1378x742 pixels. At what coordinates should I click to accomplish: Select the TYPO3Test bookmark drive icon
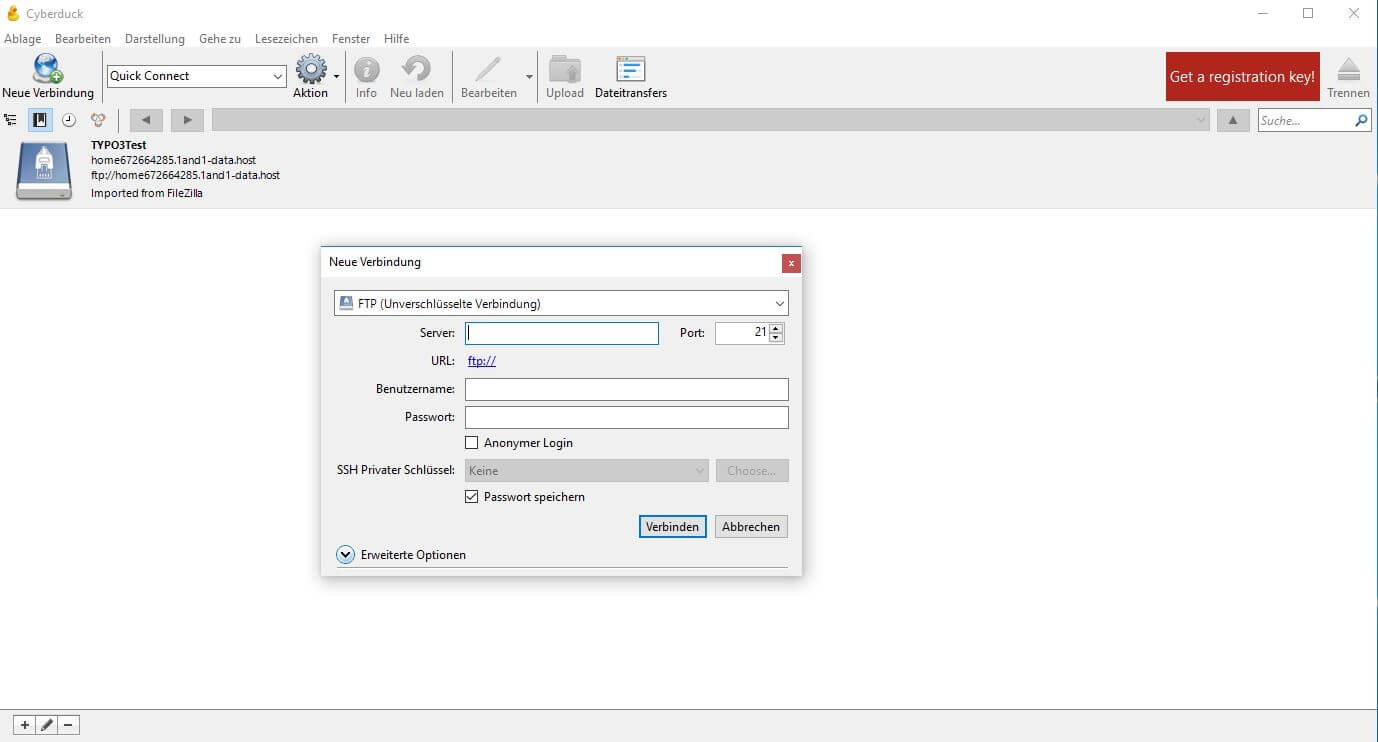coord(44,171)
